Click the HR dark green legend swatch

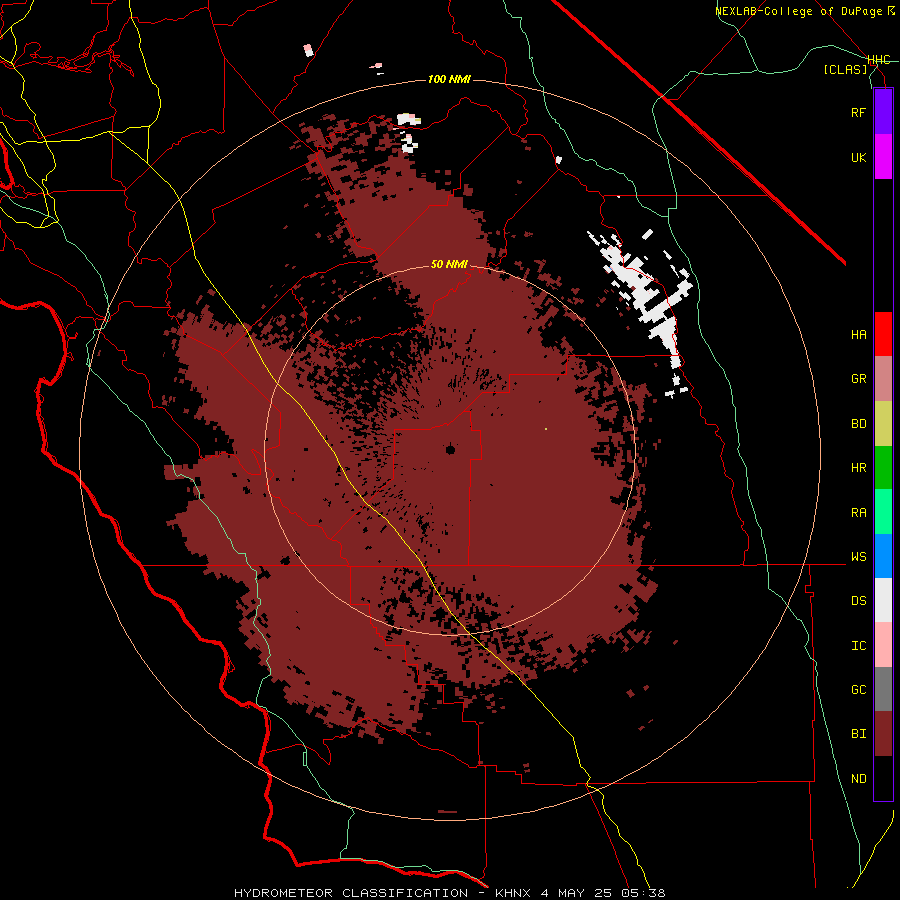[883, 468]
